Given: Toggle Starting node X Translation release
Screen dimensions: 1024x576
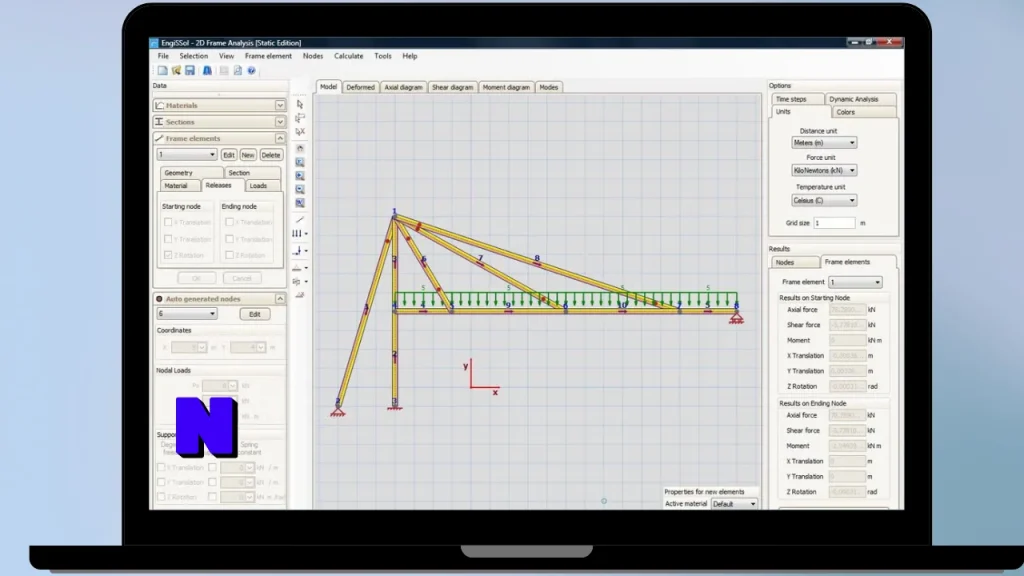Looking at the screenshot, I should pyautogui.click(x=168, y=222).
